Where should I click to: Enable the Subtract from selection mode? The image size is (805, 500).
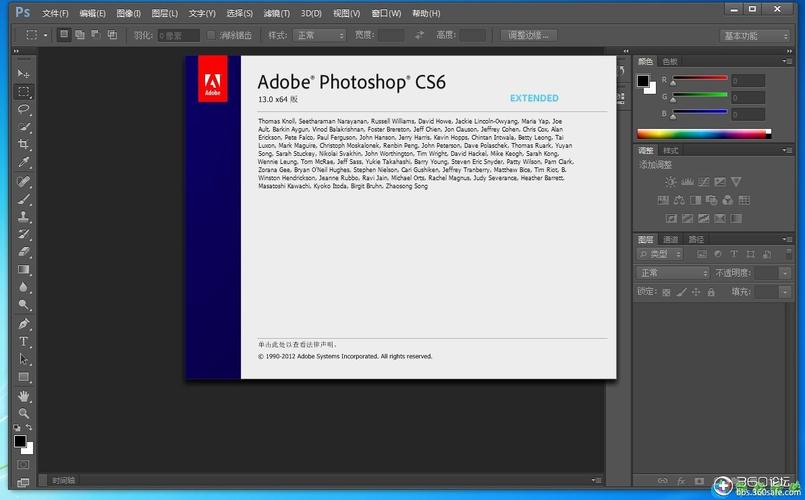point(96,34)
